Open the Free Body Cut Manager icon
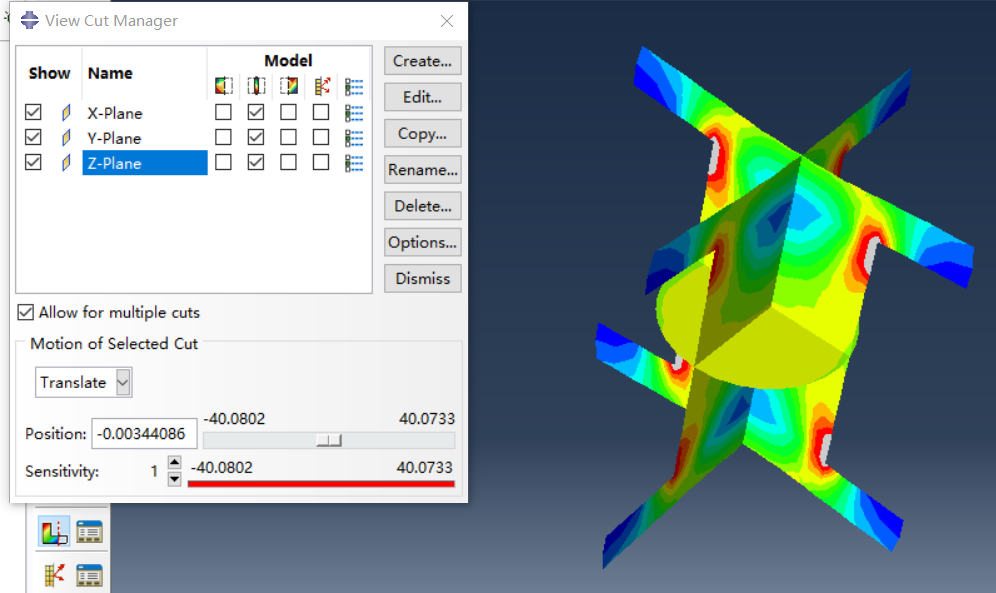Image resolution: width=996 pixels, height=593 pixels. click(x=90, y=575)
